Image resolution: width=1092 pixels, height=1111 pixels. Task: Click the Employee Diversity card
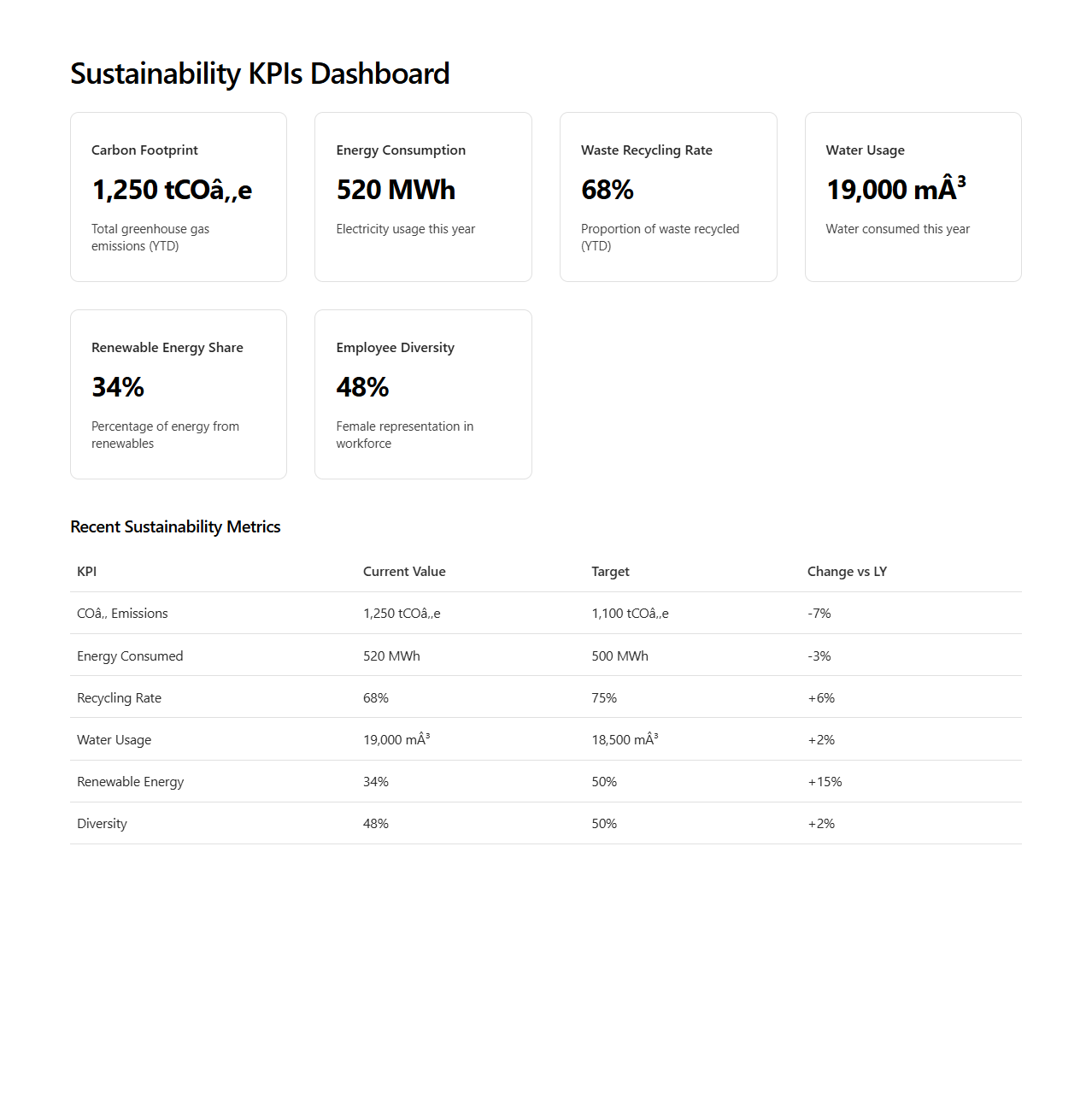422,394
